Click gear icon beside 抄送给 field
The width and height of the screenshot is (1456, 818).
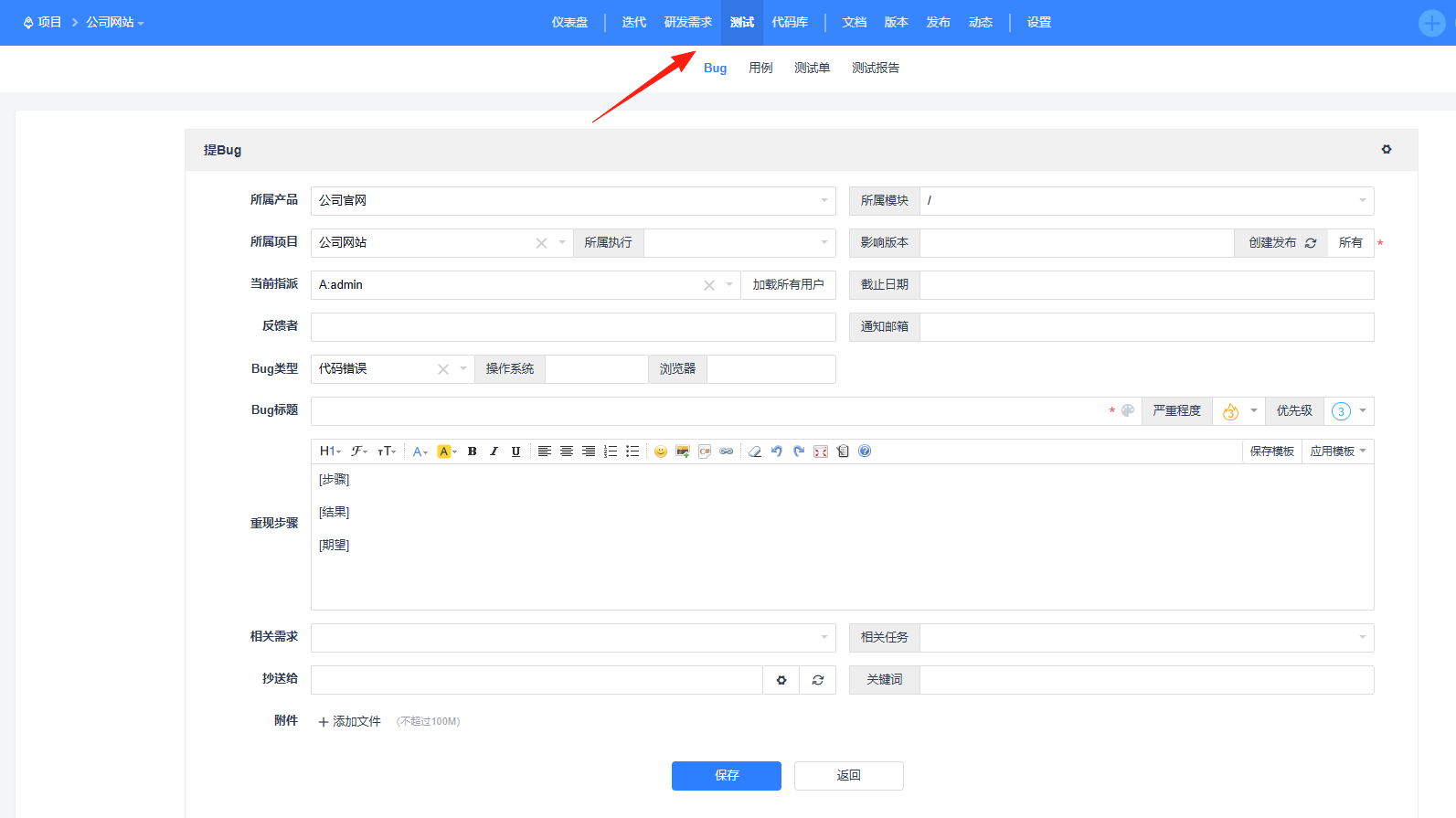coord(781,680)
